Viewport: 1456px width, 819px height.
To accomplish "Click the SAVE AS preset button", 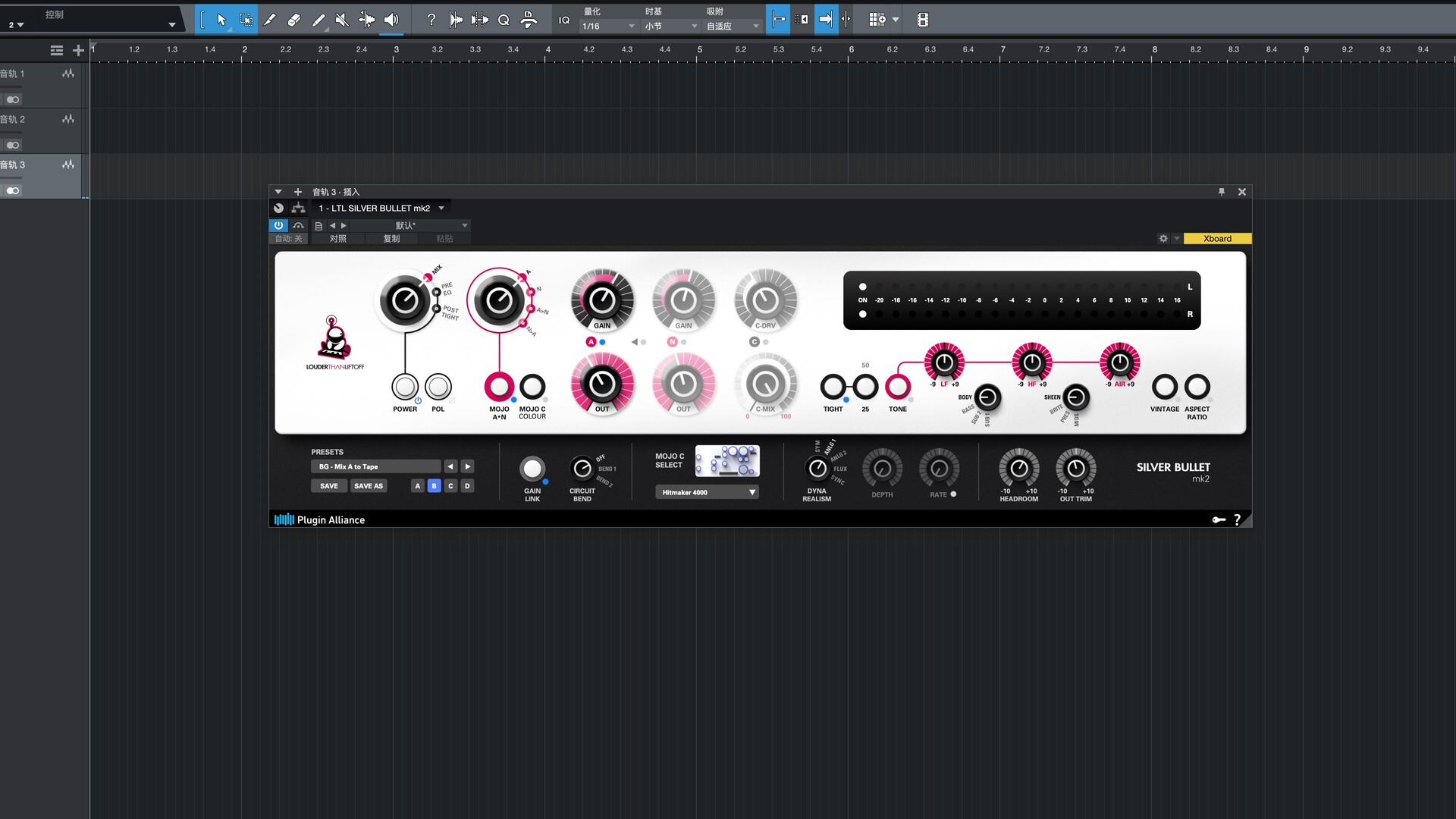I will tap(369, 486).
